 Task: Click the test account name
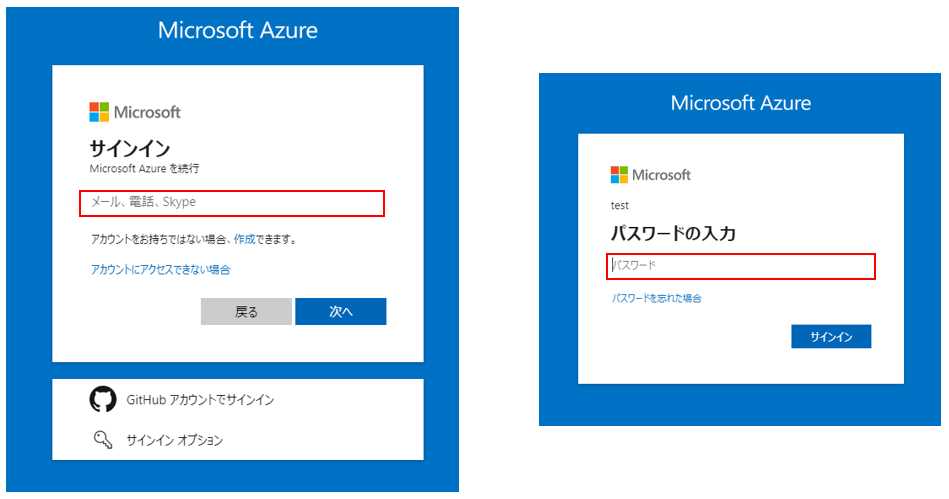(x=620, y=206)
